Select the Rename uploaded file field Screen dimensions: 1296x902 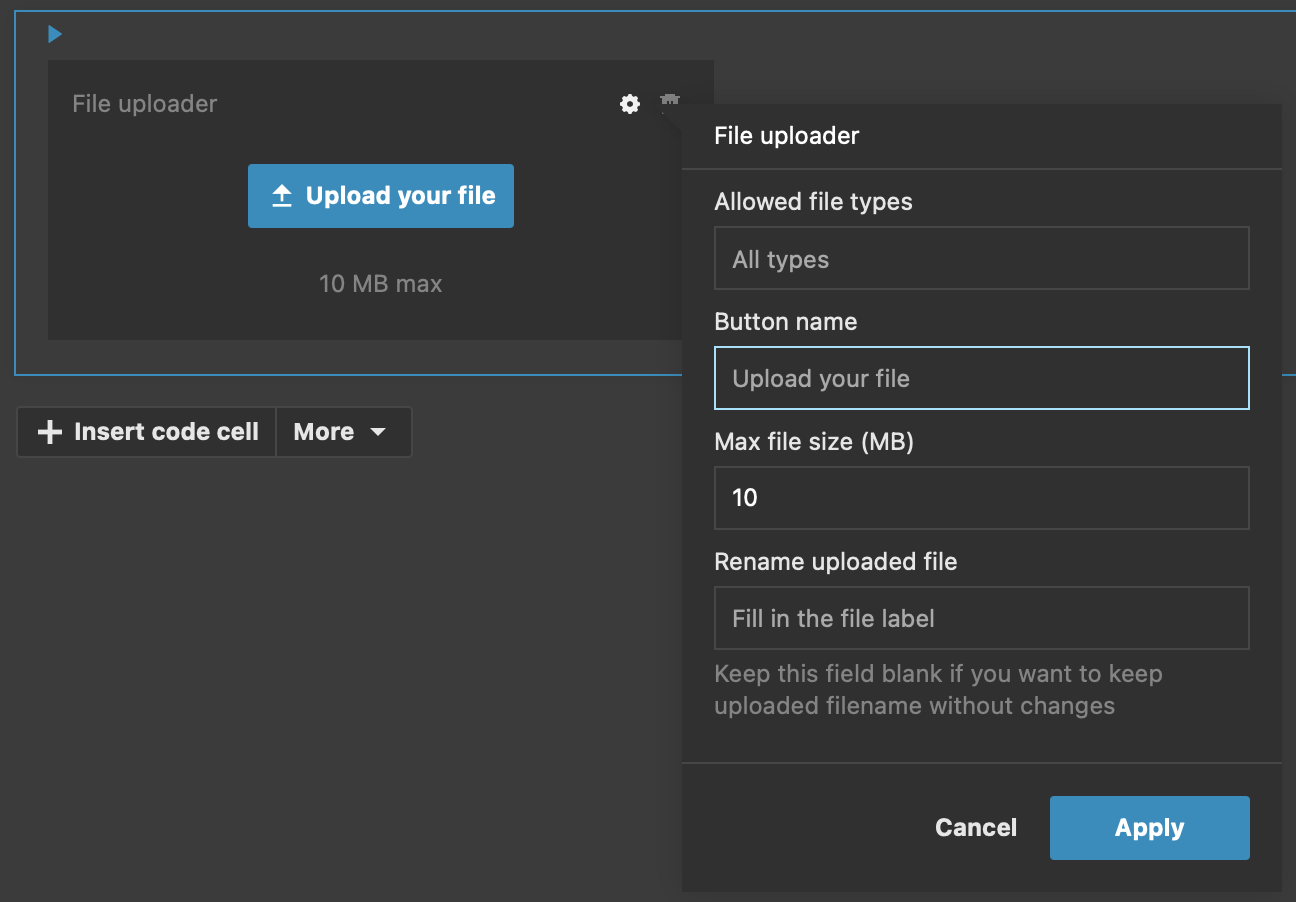(x=981, y=618)
